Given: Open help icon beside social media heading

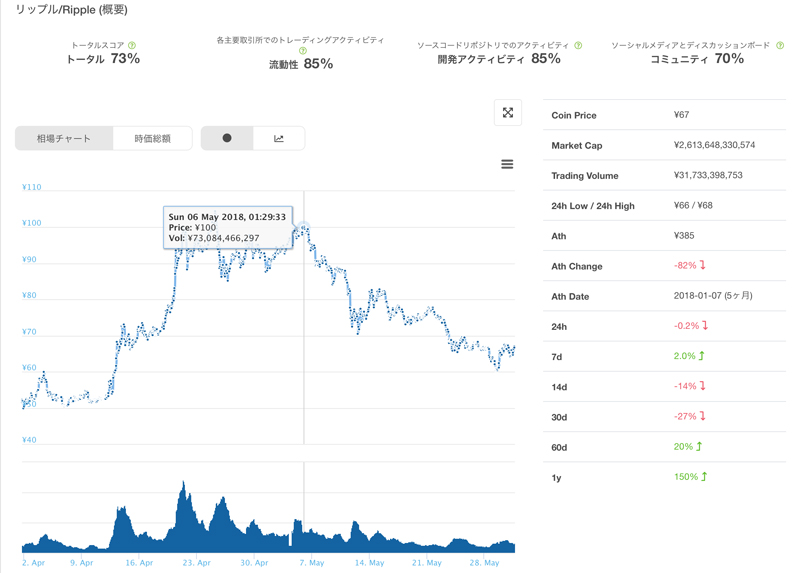Looking at the screenshot, I should (780, 45).
